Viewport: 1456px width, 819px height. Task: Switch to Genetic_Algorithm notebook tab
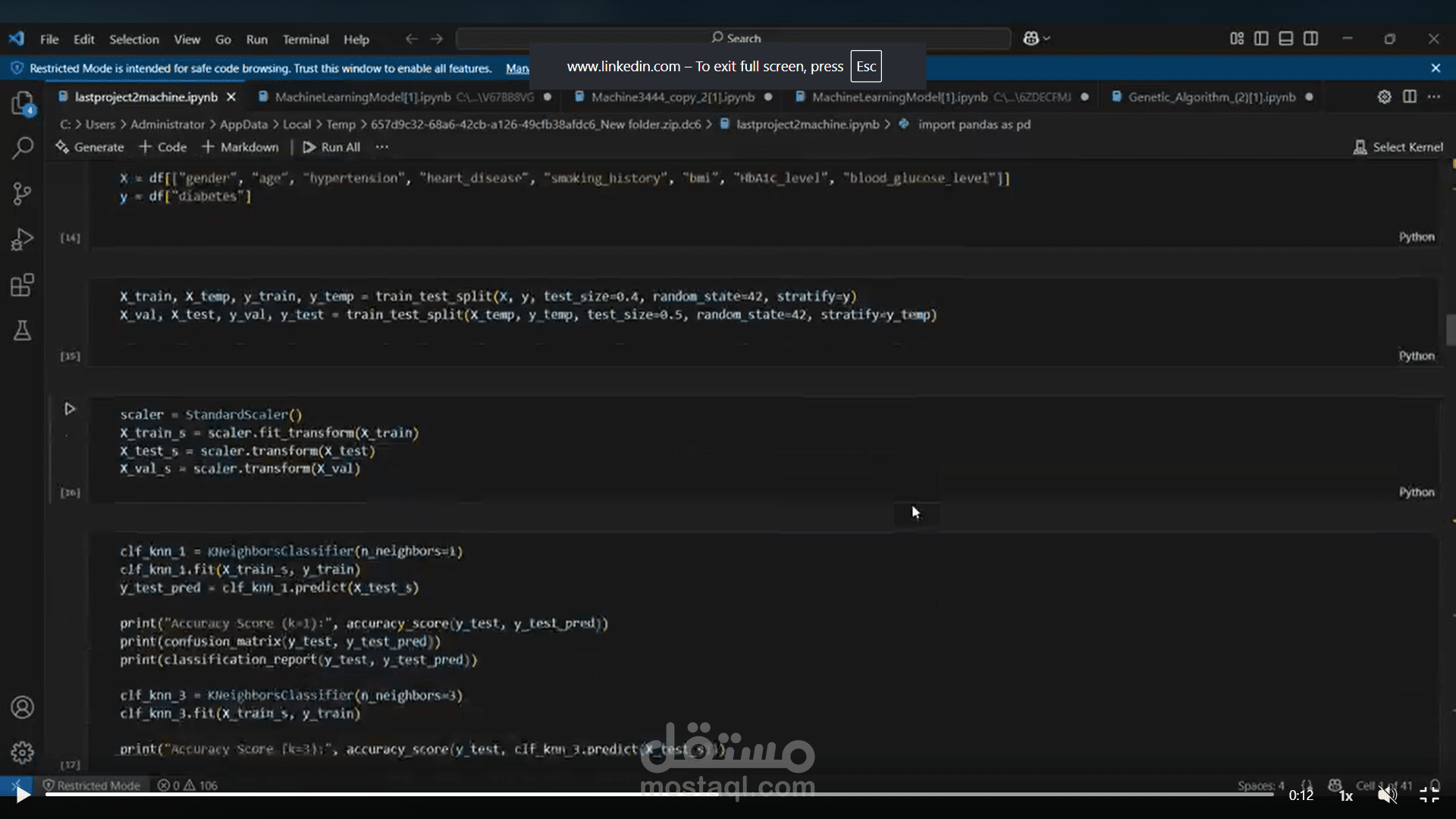point(1211,97)
